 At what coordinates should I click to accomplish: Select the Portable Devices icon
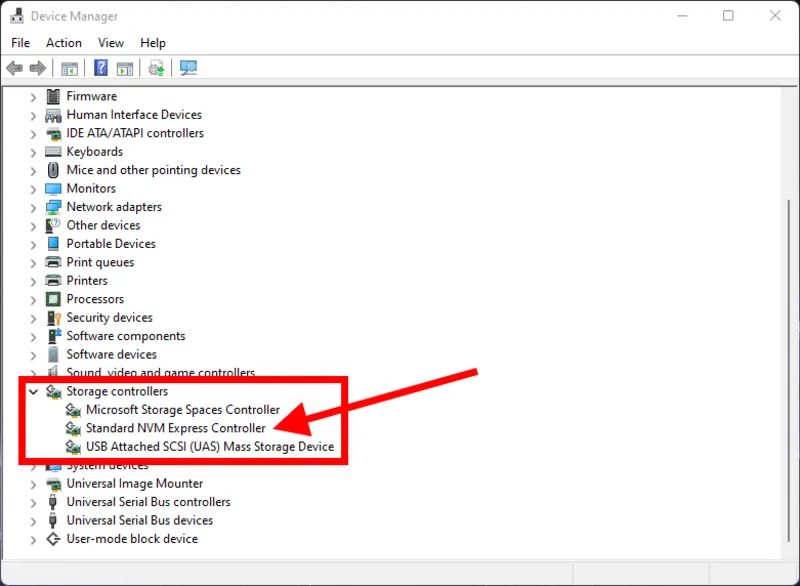coord(53,244)
